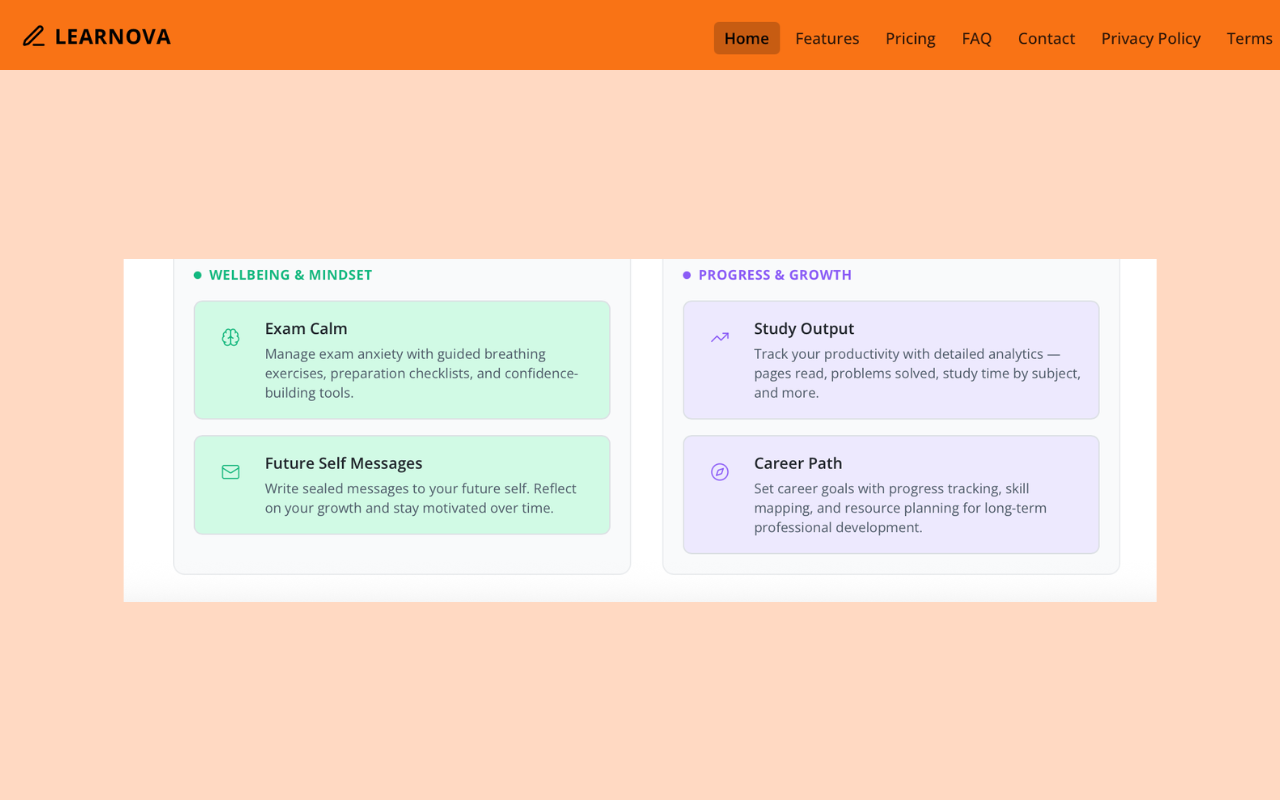Click the brain icon beside Exam Calm
Image resolution: width=1280 pixels, height=800 pixels.
point(231,337)
